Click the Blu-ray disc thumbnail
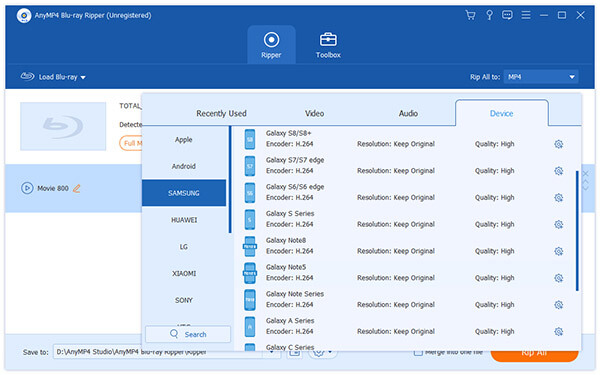The image size is (600, 375). 63,126
